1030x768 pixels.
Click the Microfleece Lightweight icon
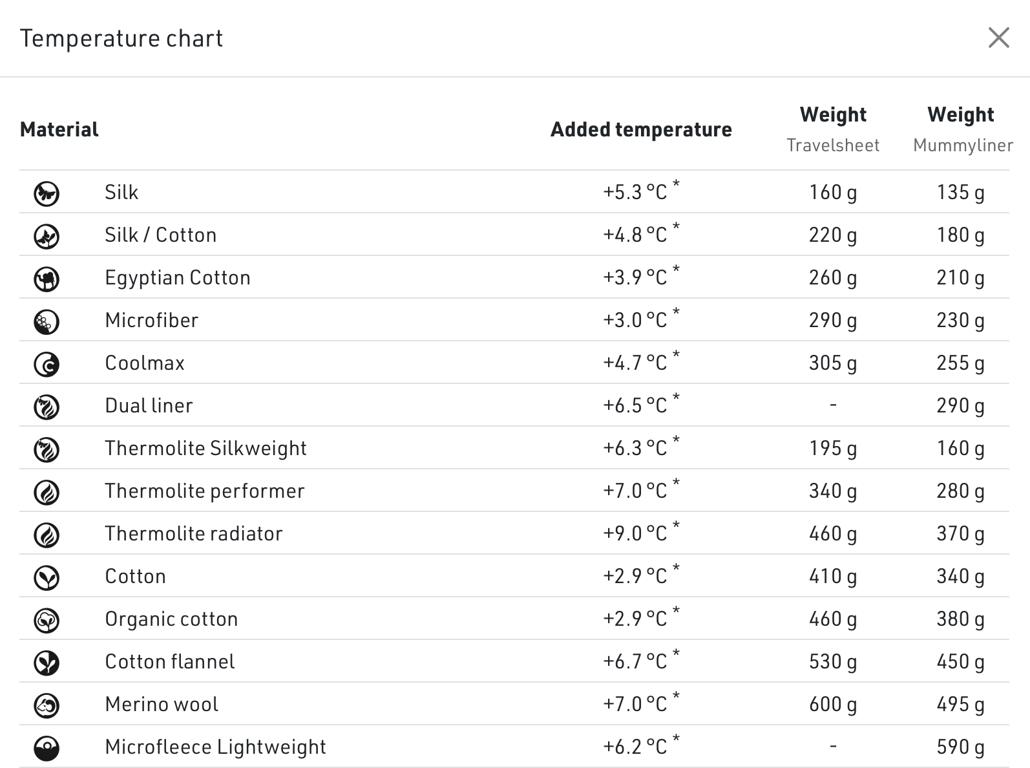click(47, 748)
